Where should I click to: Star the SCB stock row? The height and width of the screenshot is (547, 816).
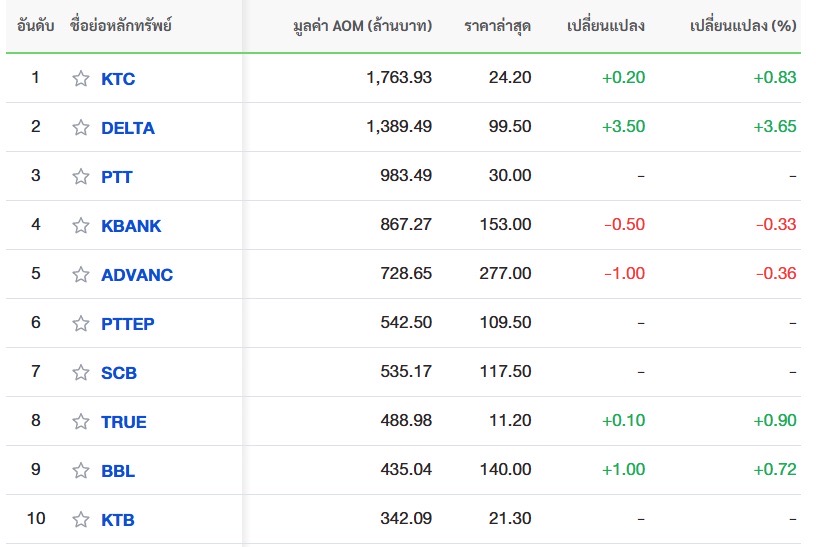point(81,373)
